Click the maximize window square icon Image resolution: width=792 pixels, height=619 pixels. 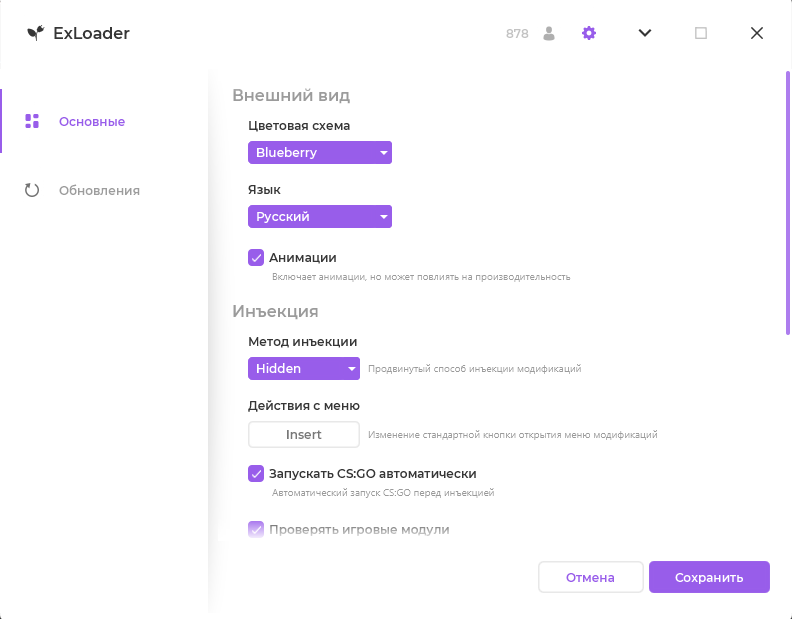(x=701, y=33)
